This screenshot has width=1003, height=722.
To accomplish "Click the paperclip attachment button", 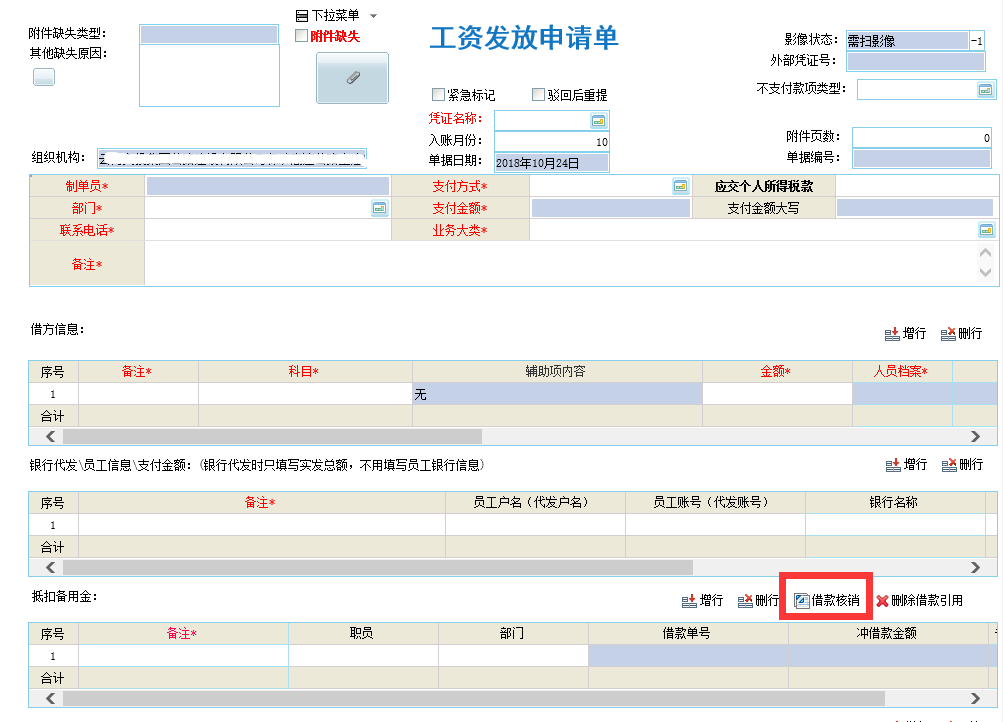I will [352, 78].
